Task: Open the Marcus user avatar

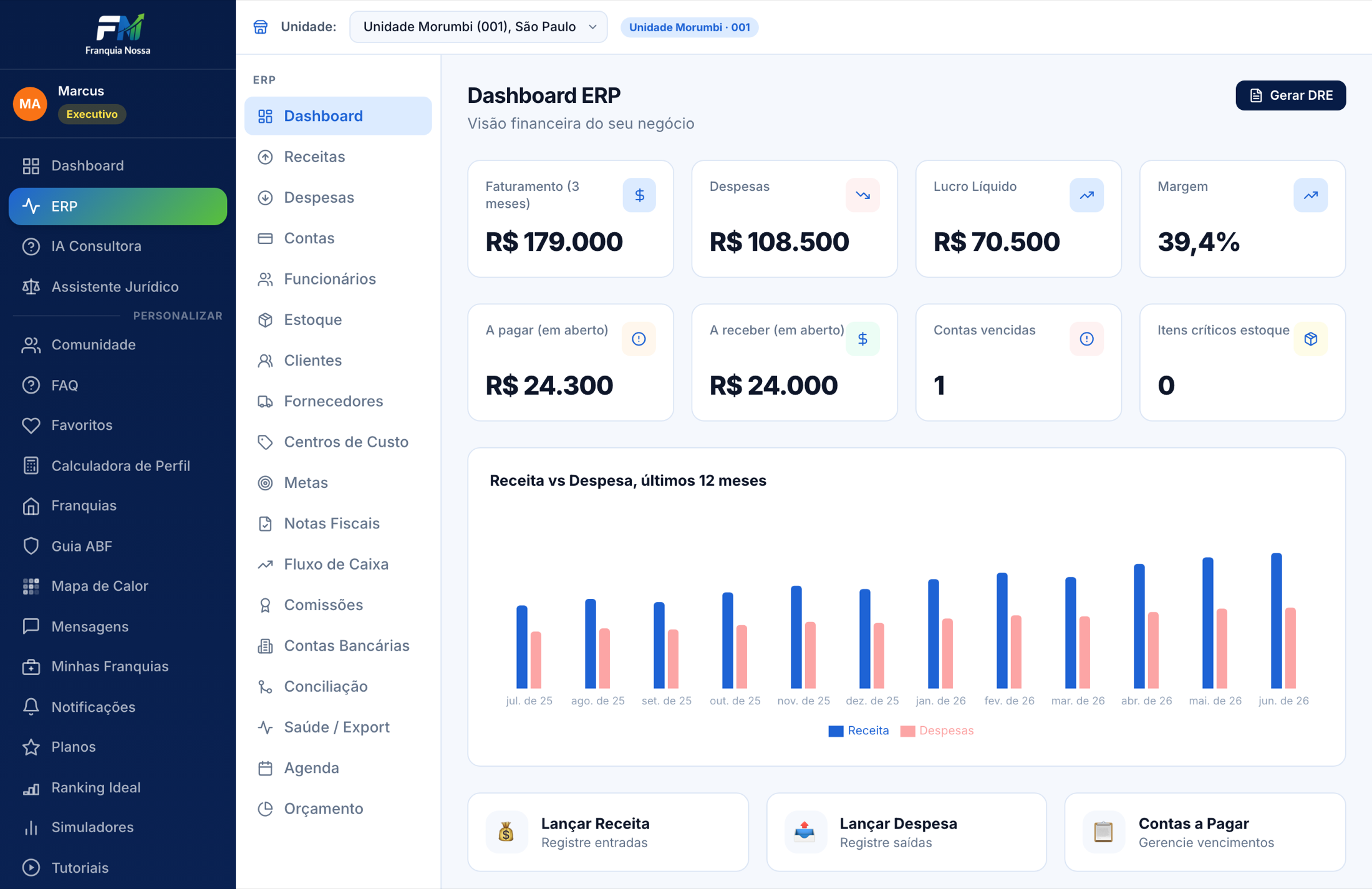Action: [30, 104]
